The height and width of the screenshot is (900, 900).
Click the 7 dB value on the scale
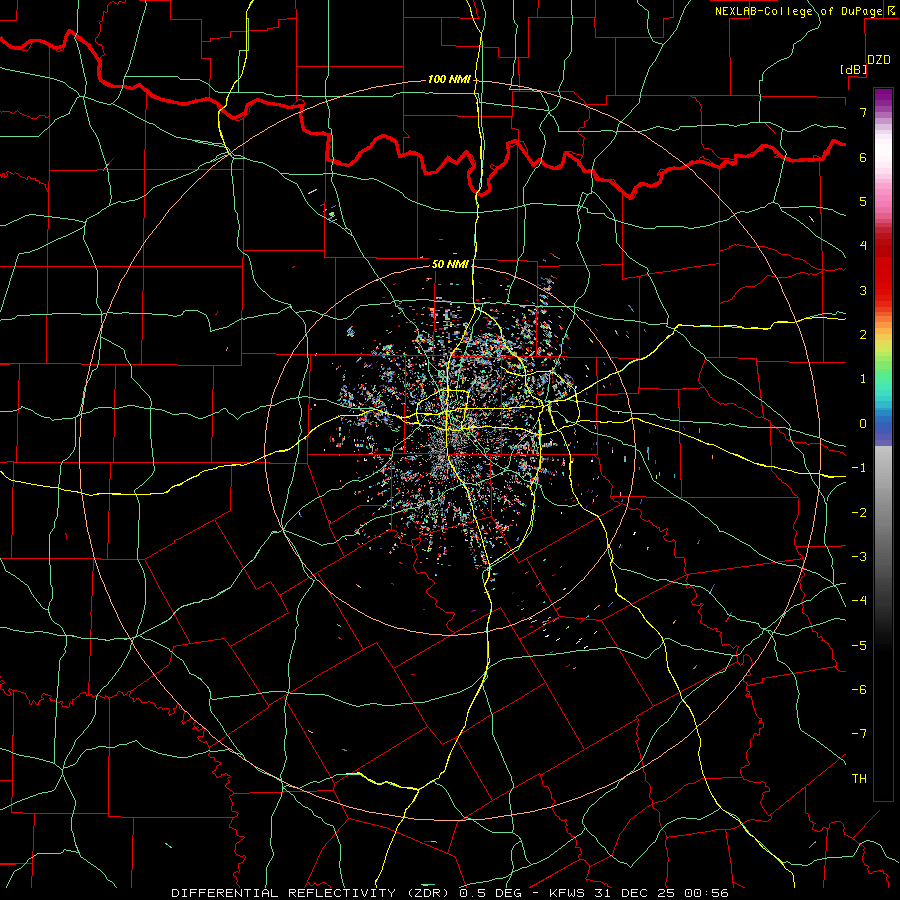point(863,112)
